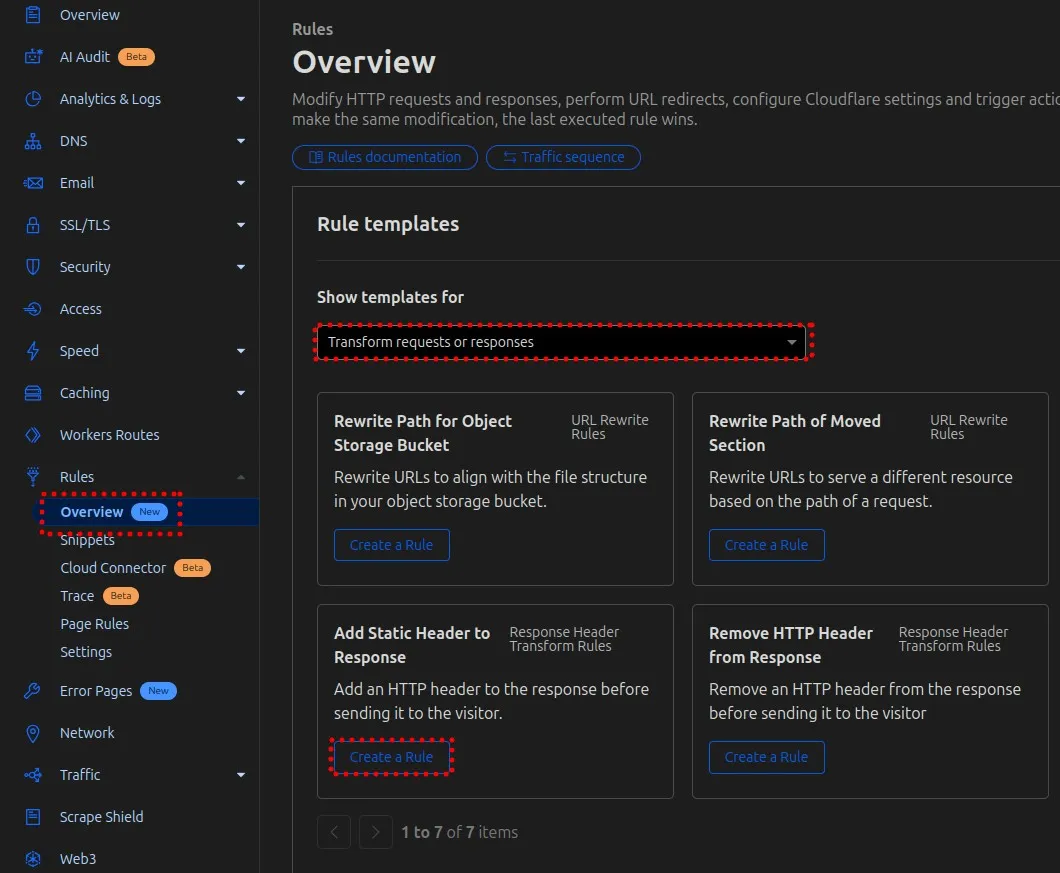The image size is (1060, 873).
Task: Open AI Audit in sidebar
Action: [85, 57]
